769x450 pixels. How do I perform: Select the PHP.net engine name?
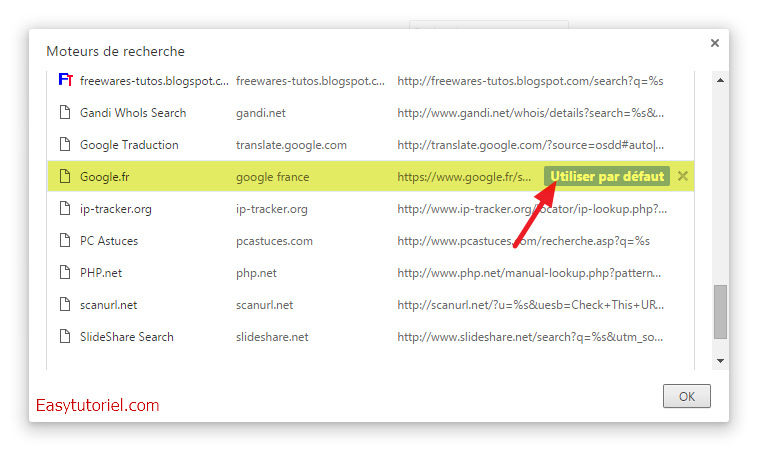click(x=101, y=273)
